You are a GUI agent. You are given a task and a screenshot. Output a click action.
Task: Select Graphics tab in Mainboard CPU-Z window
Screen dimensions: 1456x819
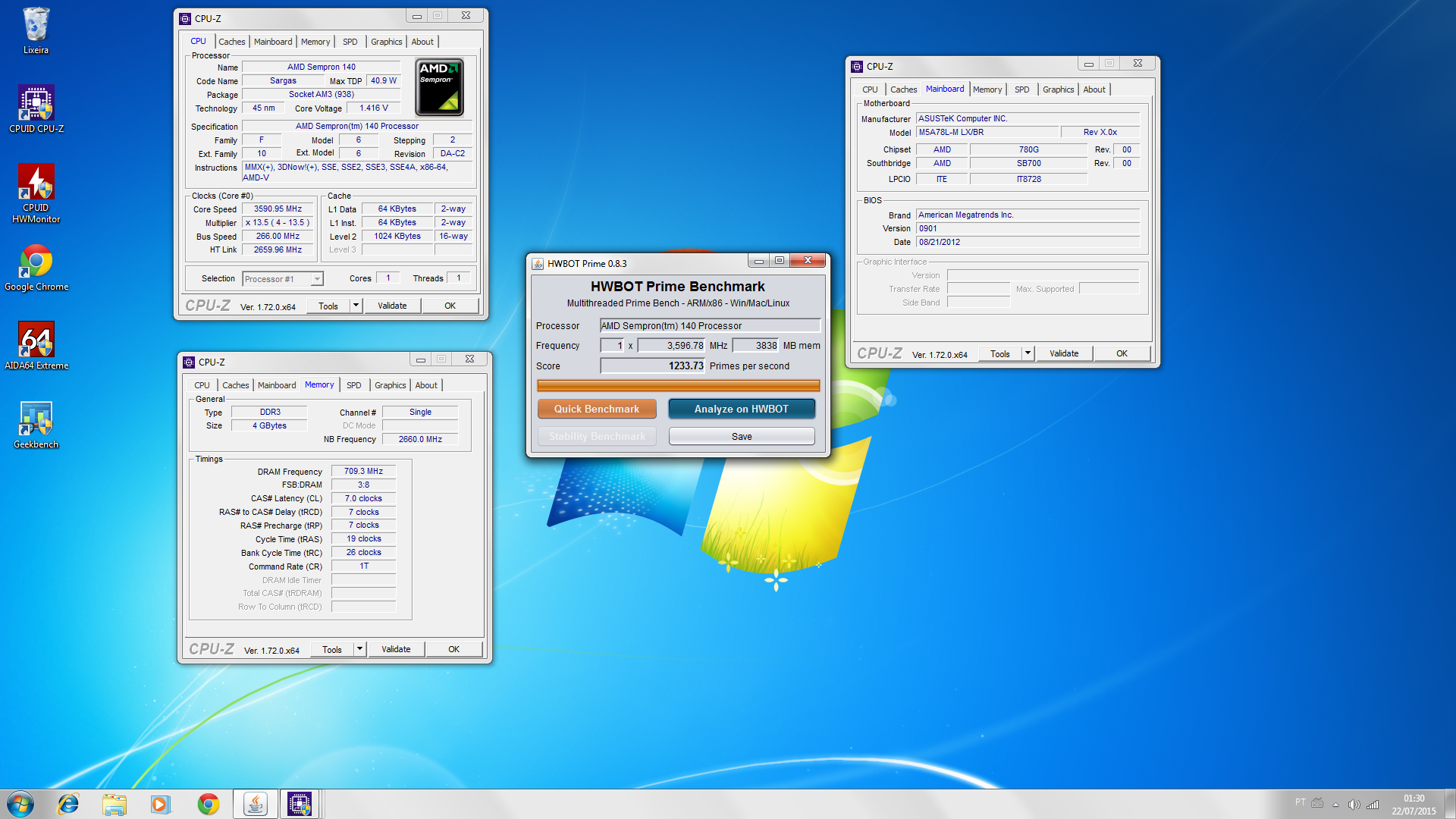coord(1058,89)
